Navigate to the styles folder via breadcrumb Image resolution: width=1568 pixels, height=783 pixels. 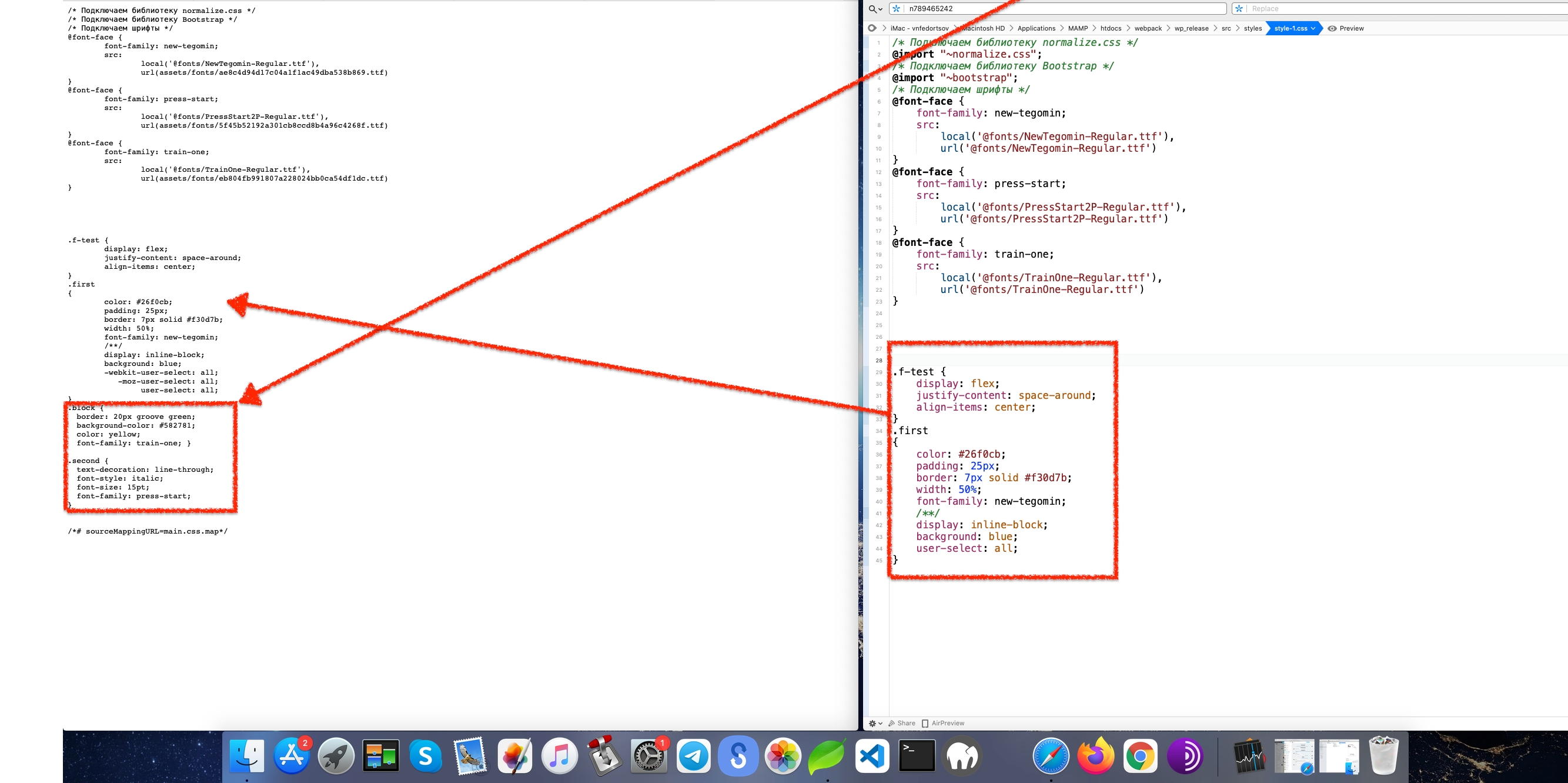[1253, 28]
